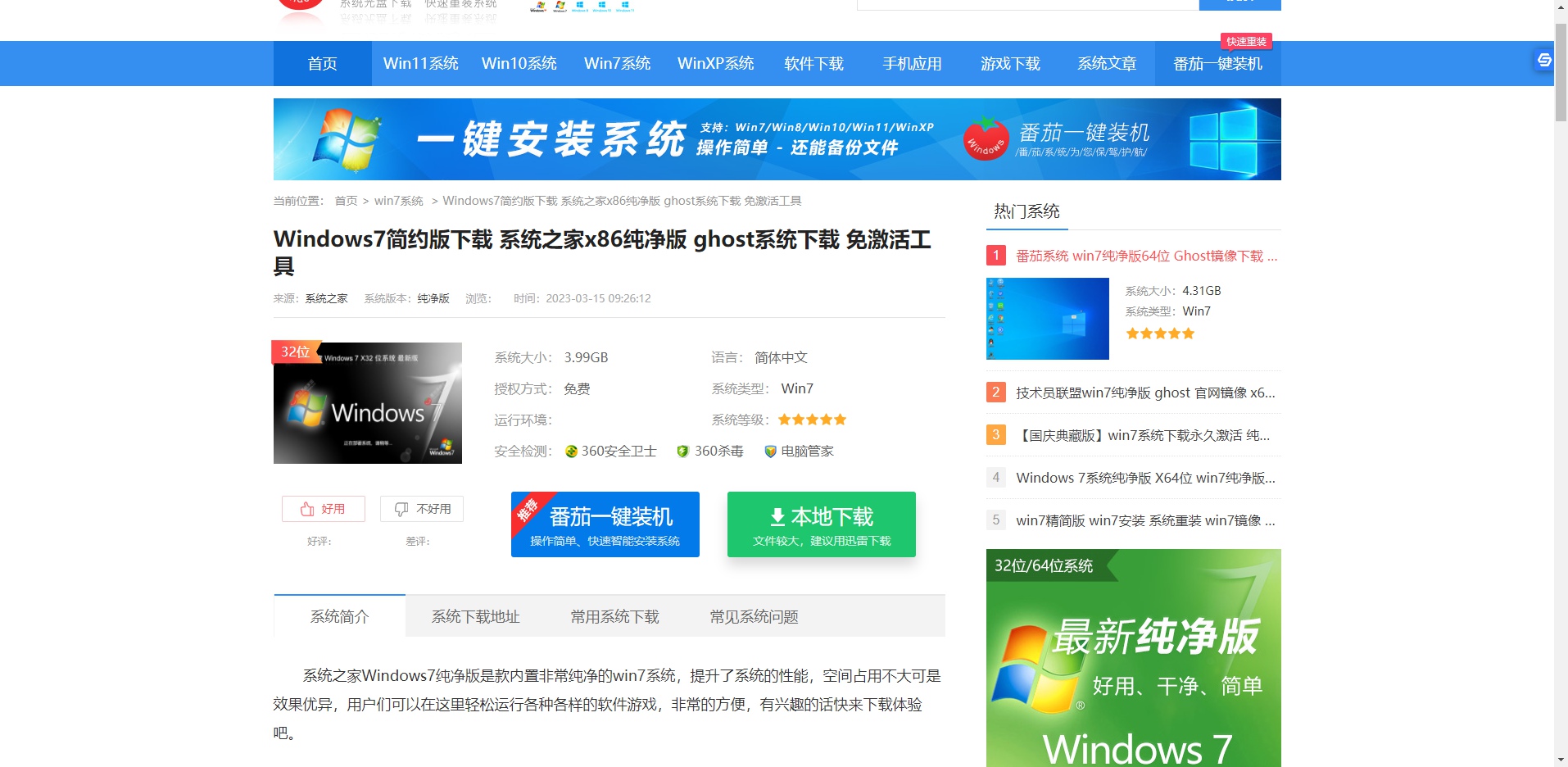Click the 系统之家 source text

point(327,298)
